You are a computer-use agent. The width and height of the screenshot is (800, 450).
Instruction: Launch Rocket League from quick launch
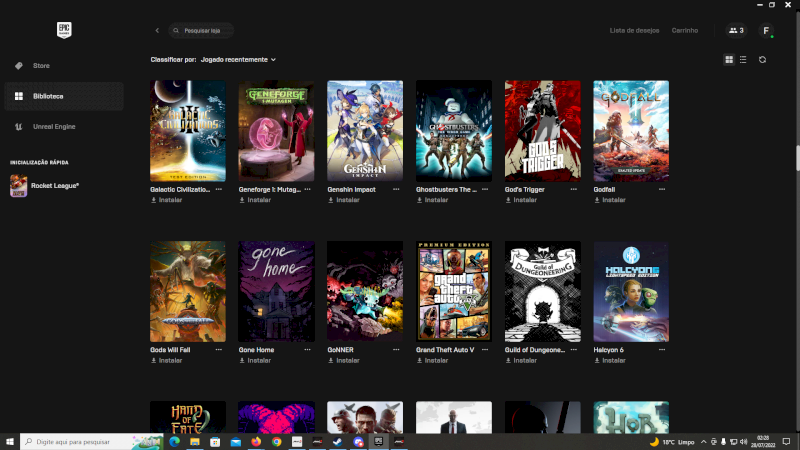[x=47, y=185]
